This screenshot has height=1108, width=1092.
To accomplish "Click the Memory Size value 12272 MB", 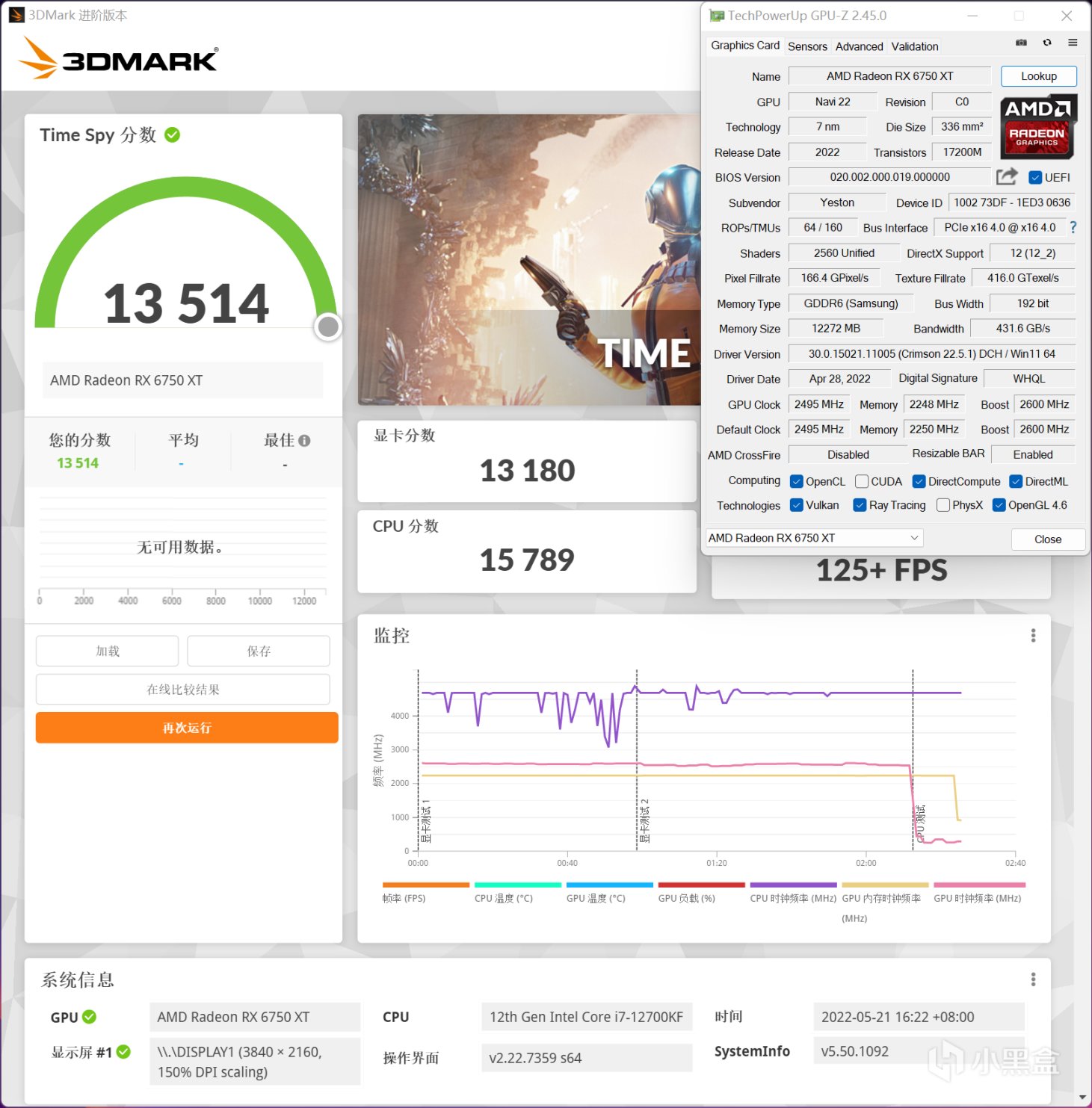I will pyautogui.click(x=836, y=329).
